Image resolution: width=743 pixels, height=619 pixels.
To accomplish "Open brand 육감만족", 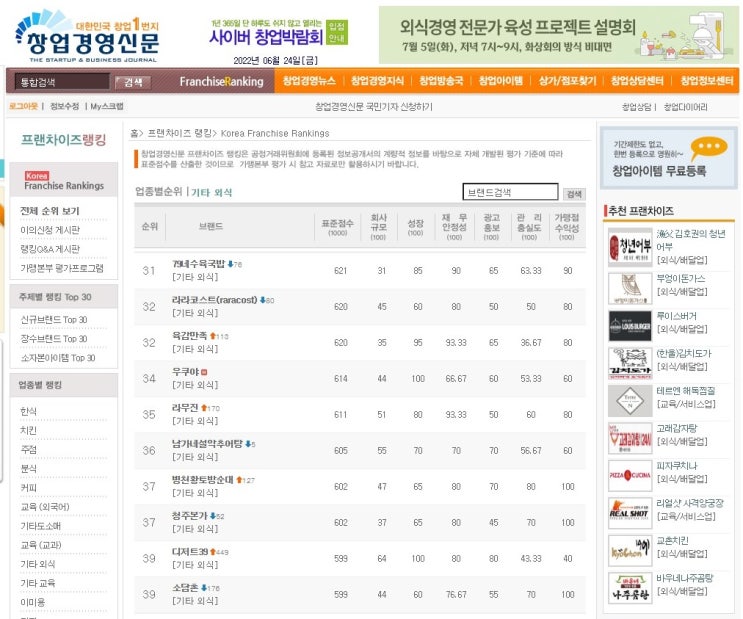I will pyautogui.click(x=190, y=336).
